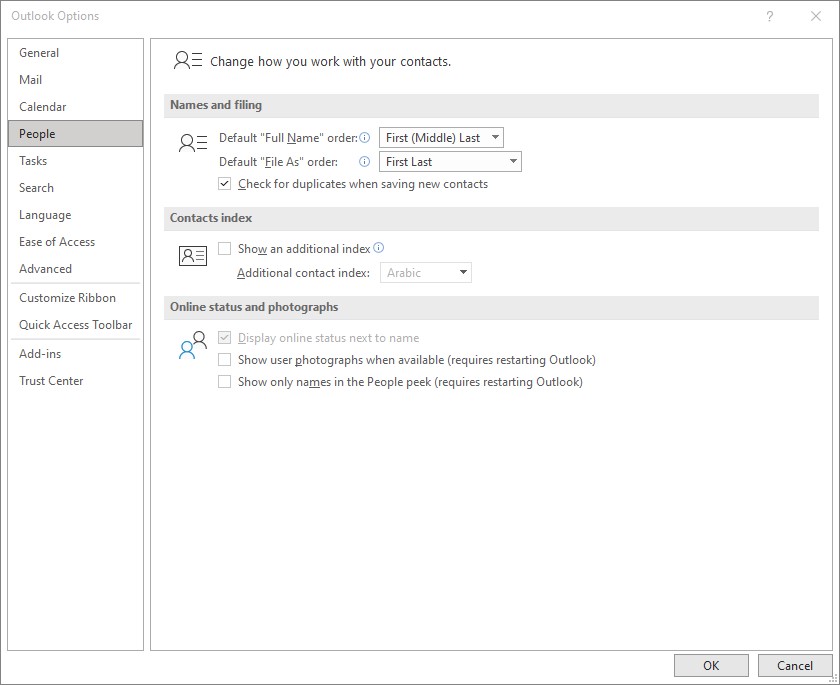The width and height of the screenshot is (840, 685).
Task: Open the Tasks options category
Action: click(76, 161)
